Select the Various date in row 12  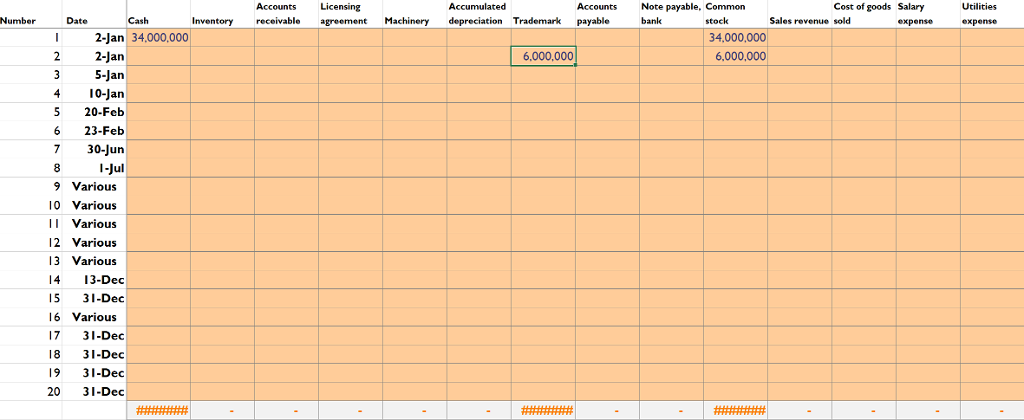[95, 243]
